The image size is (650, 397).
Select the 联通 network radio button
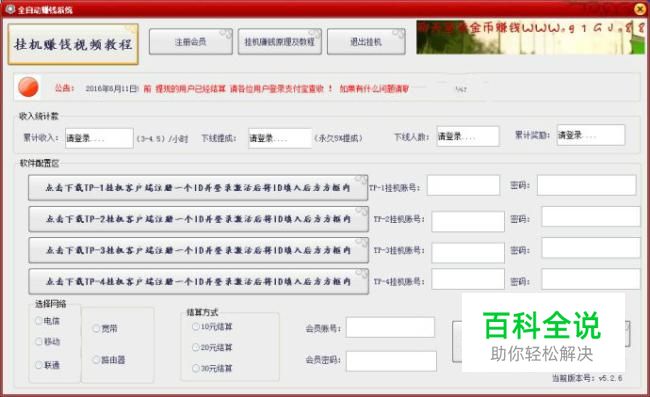click(x=39, y=365)
